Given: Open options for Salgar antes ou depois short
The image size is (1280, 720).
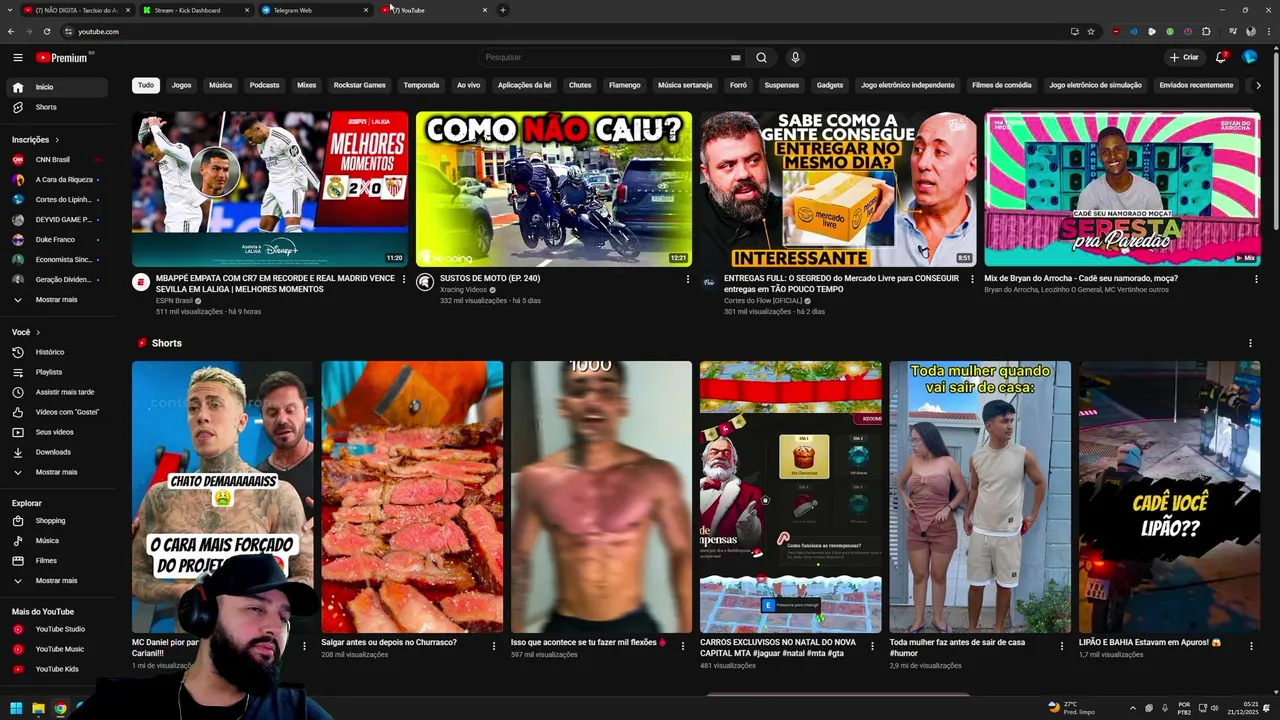Looking at the screenshot, I should 494,646.
